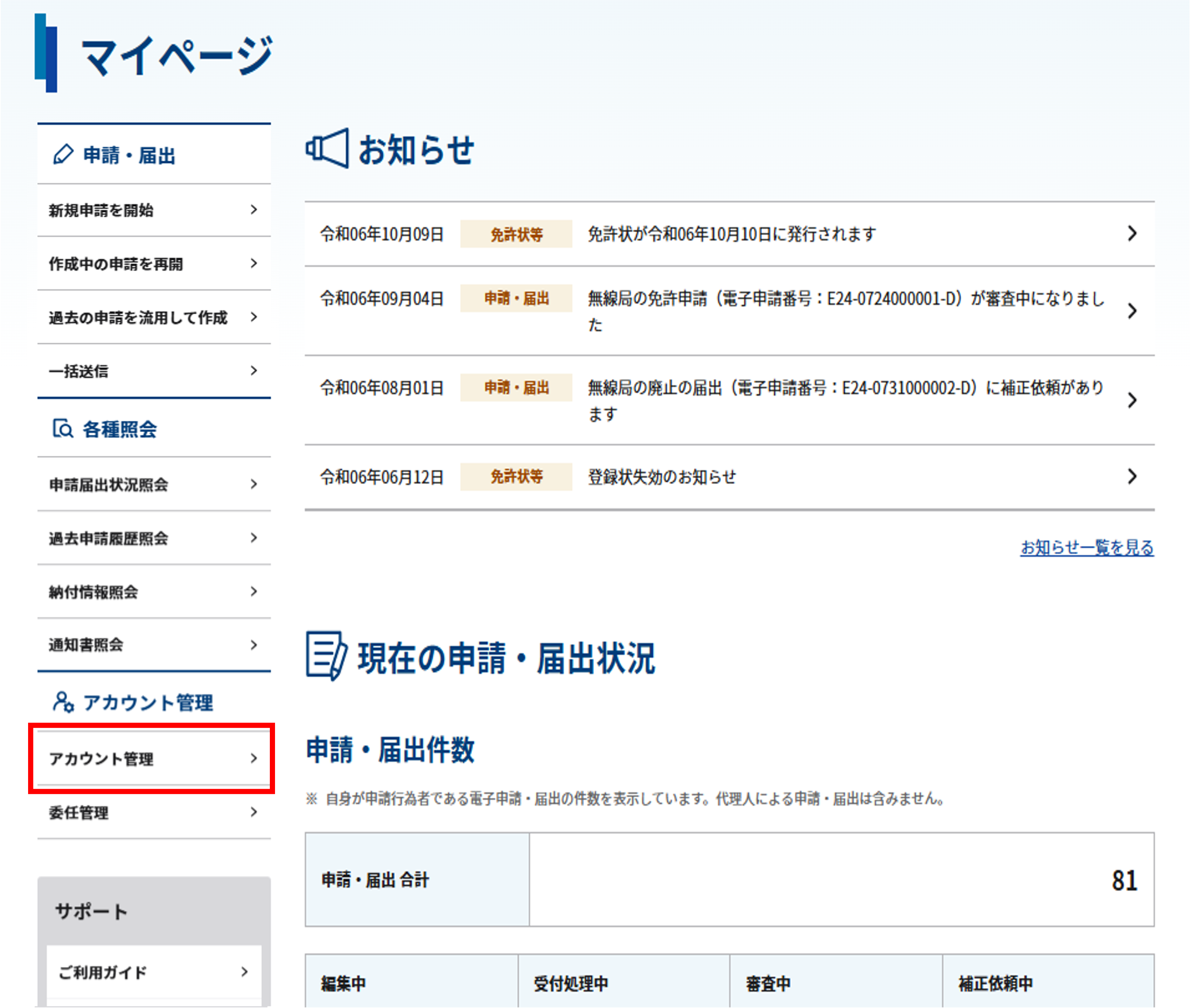
Task: Select 過去の申請を流用して作成
Action: pos(154,317)
